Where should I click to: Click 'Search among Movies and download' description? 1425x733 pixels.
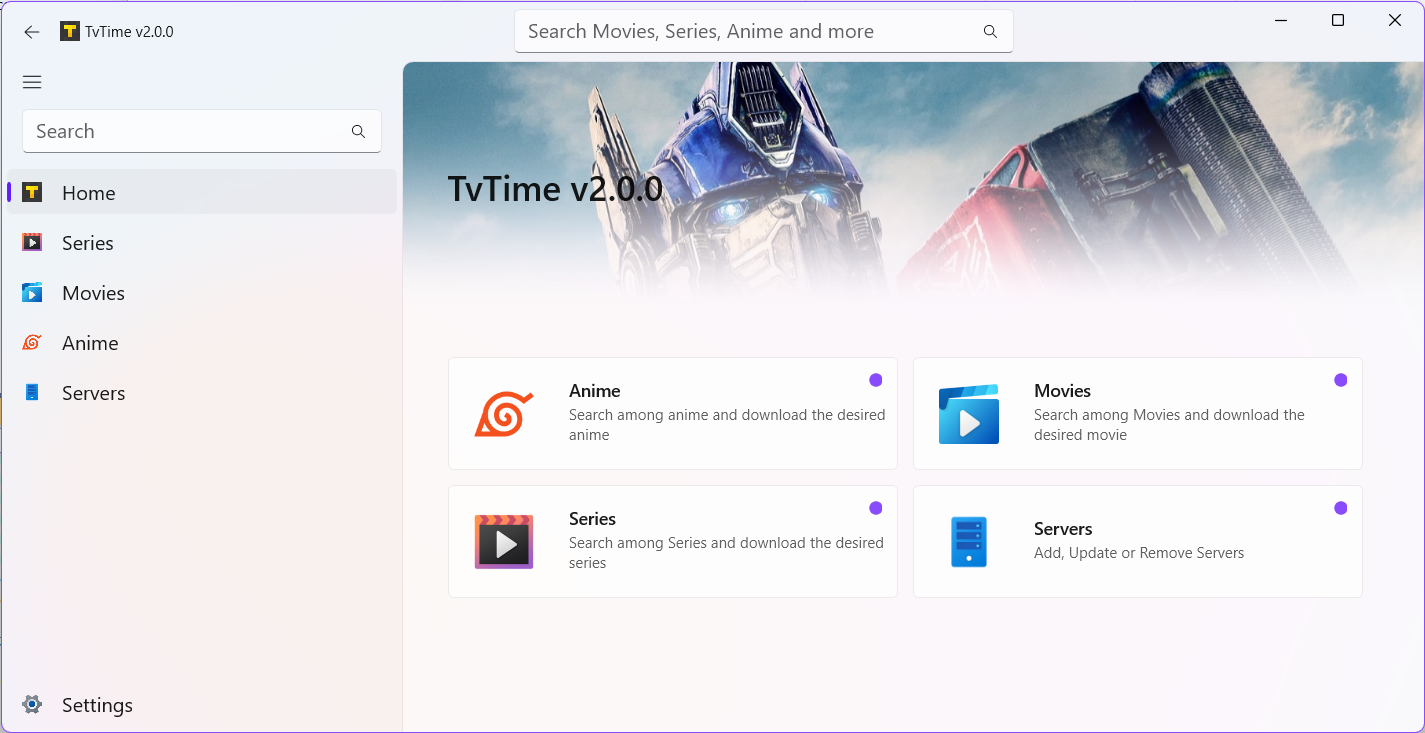click(1169, 425)
